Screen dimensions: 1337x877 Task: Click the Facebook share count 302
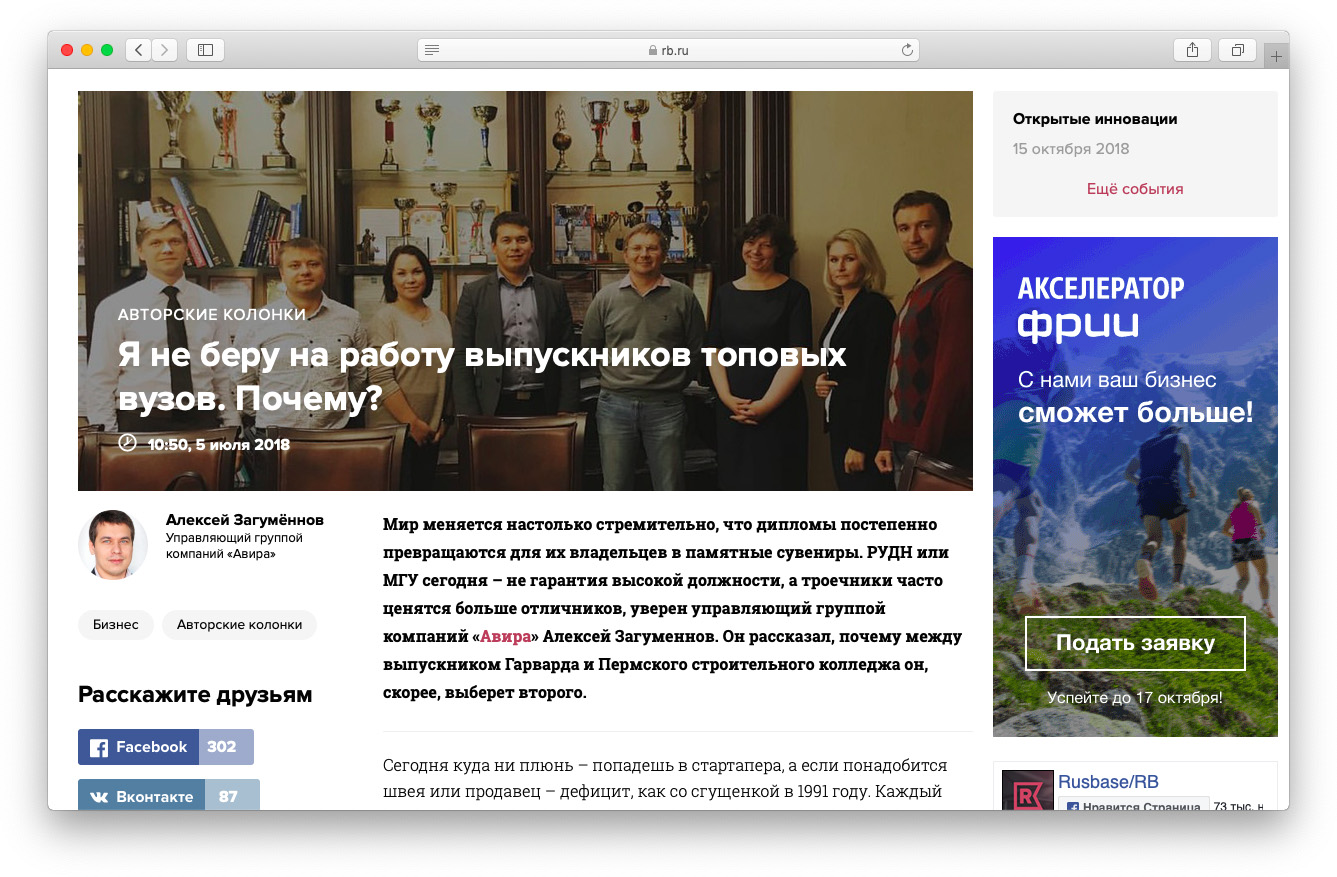click(222, 747)
